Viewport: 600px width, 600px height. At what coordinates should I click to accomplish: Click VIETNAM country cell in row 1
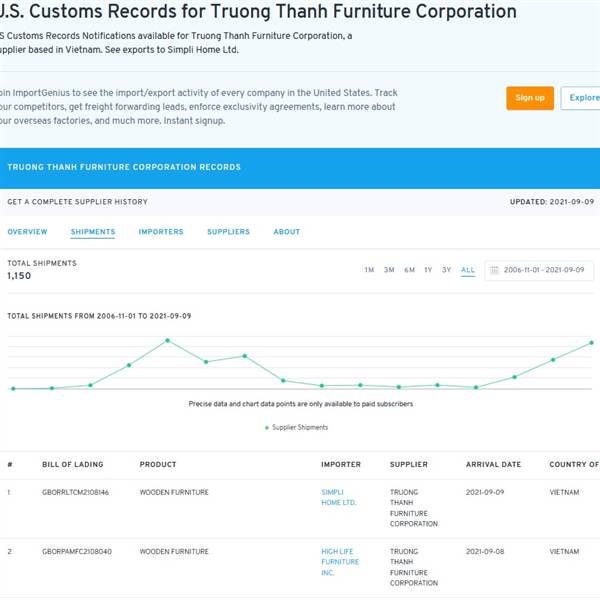(564, 492)
